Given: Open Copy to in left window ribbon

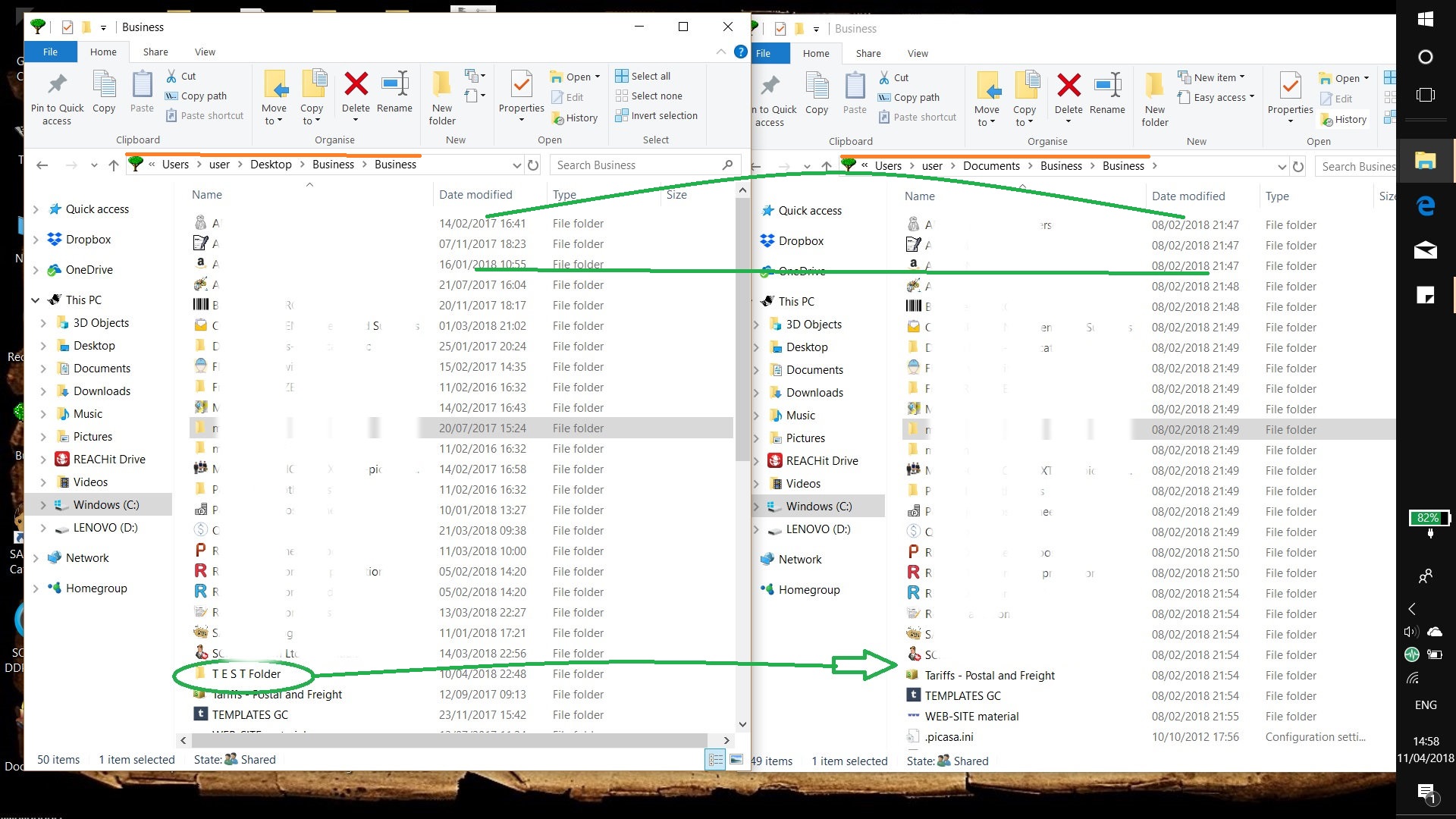Looking at the screenshot, I should [x=312, y=97].
